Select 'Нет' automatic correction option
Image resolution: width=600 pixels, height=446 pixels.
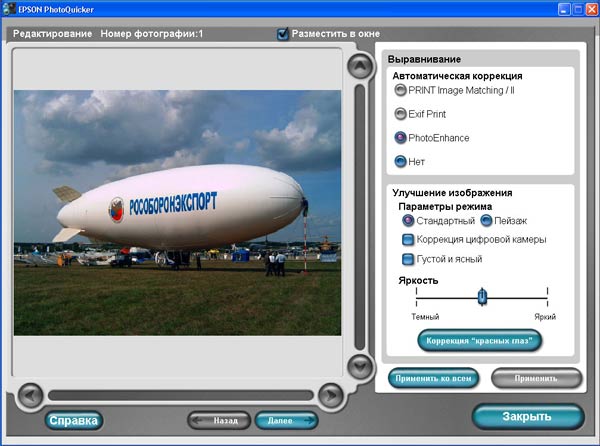[x=400, y=162]
